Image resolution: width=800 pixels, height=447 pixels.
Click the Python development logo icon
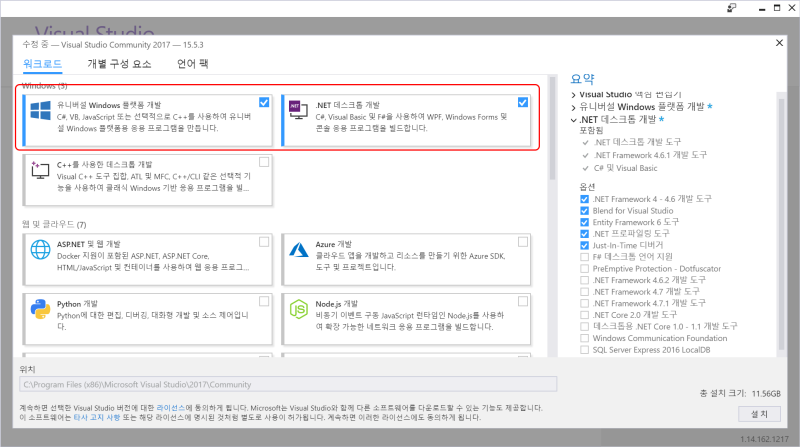[40, 309]
